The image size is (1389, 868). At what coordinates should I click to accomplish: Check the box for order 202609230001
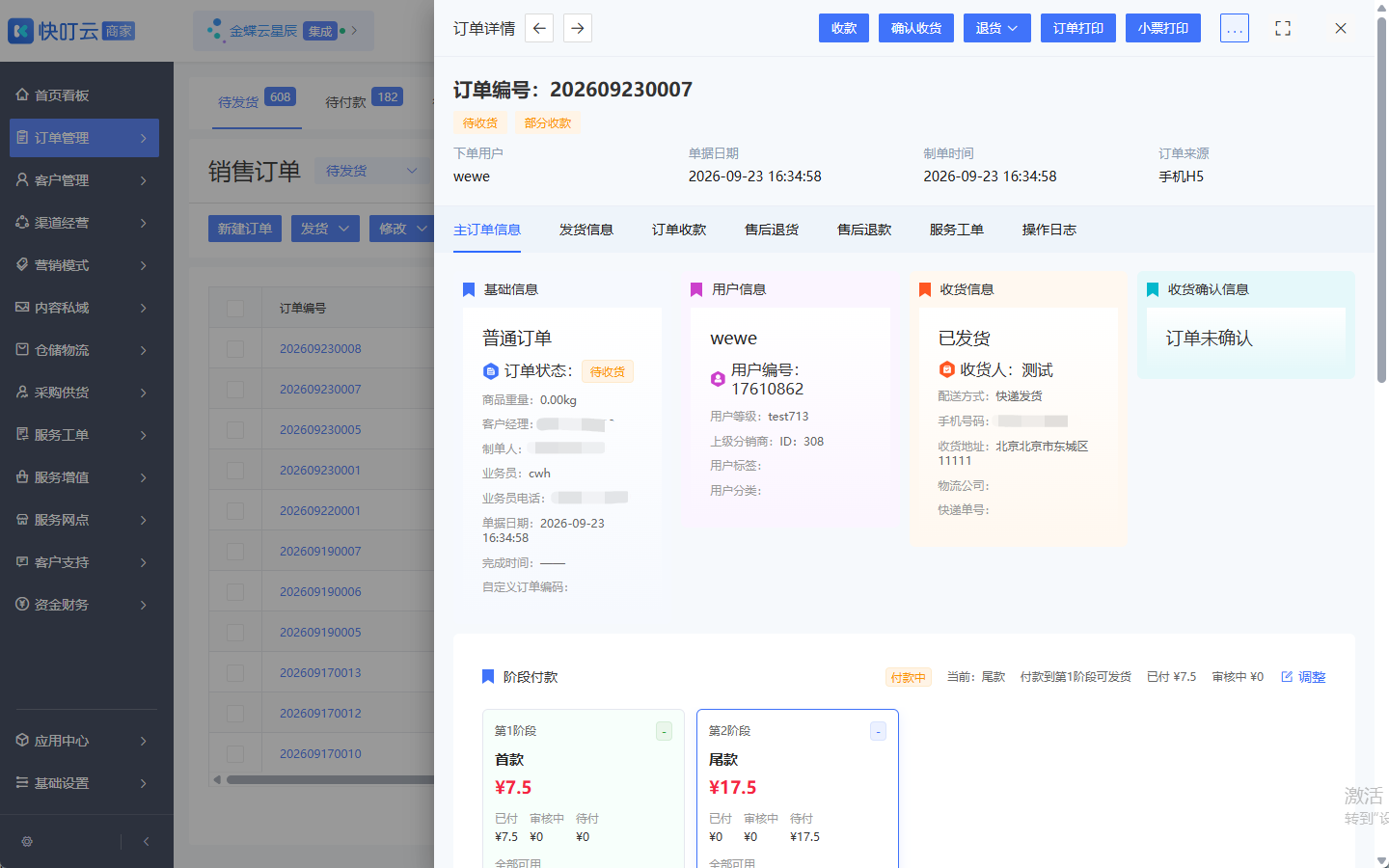point(235,470)
